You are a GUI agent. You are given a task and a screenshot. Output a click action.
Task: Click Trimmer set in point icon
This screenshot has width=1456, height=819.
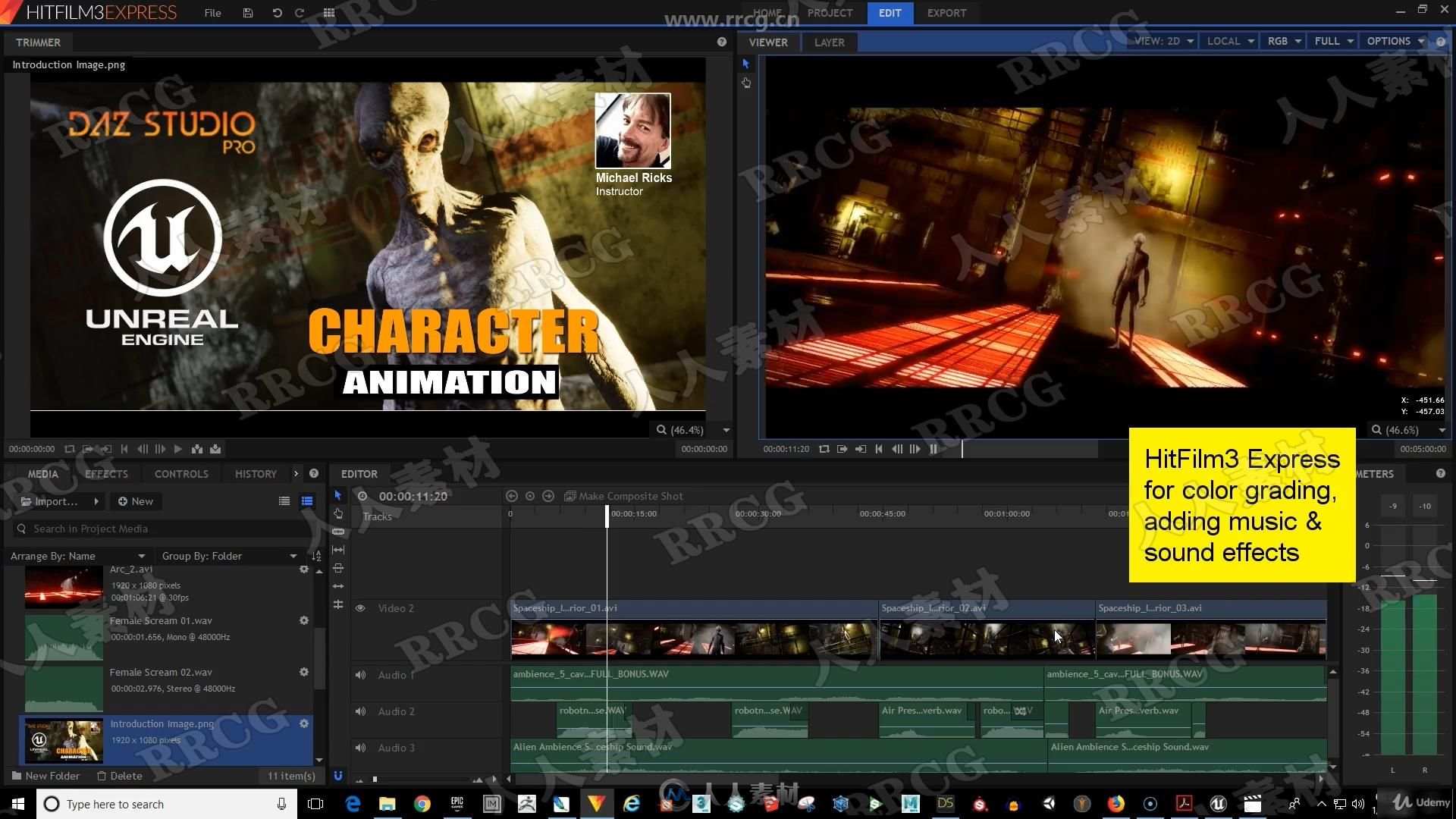87,449
